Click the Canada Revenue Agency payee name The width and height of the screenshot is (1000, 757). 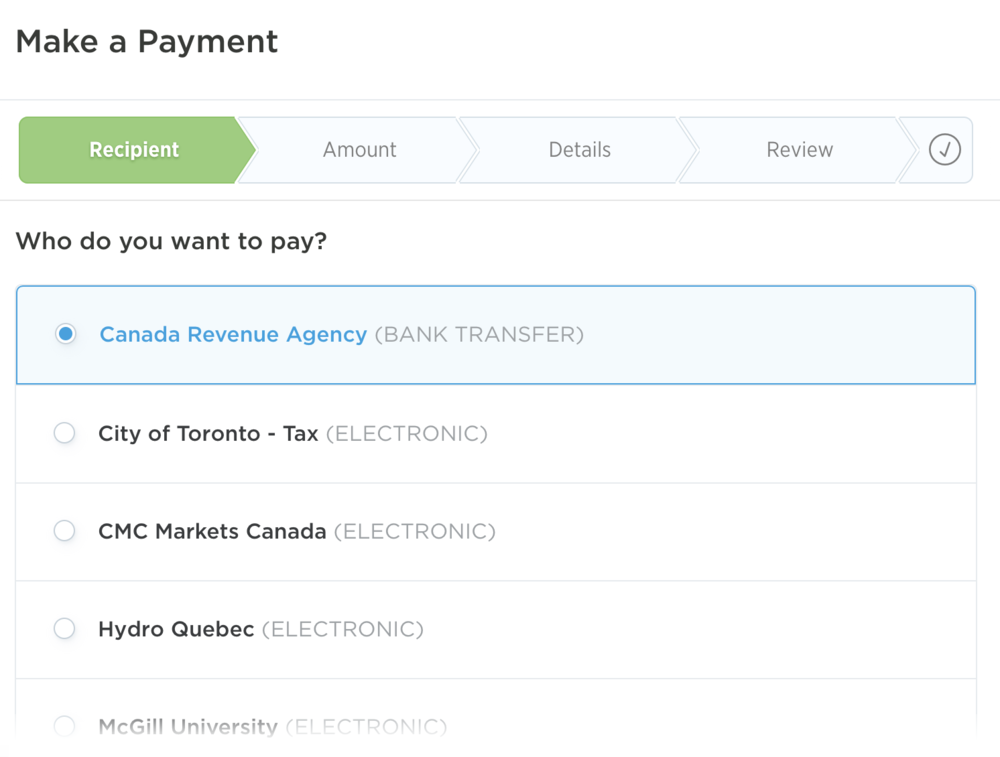(233, 334)
